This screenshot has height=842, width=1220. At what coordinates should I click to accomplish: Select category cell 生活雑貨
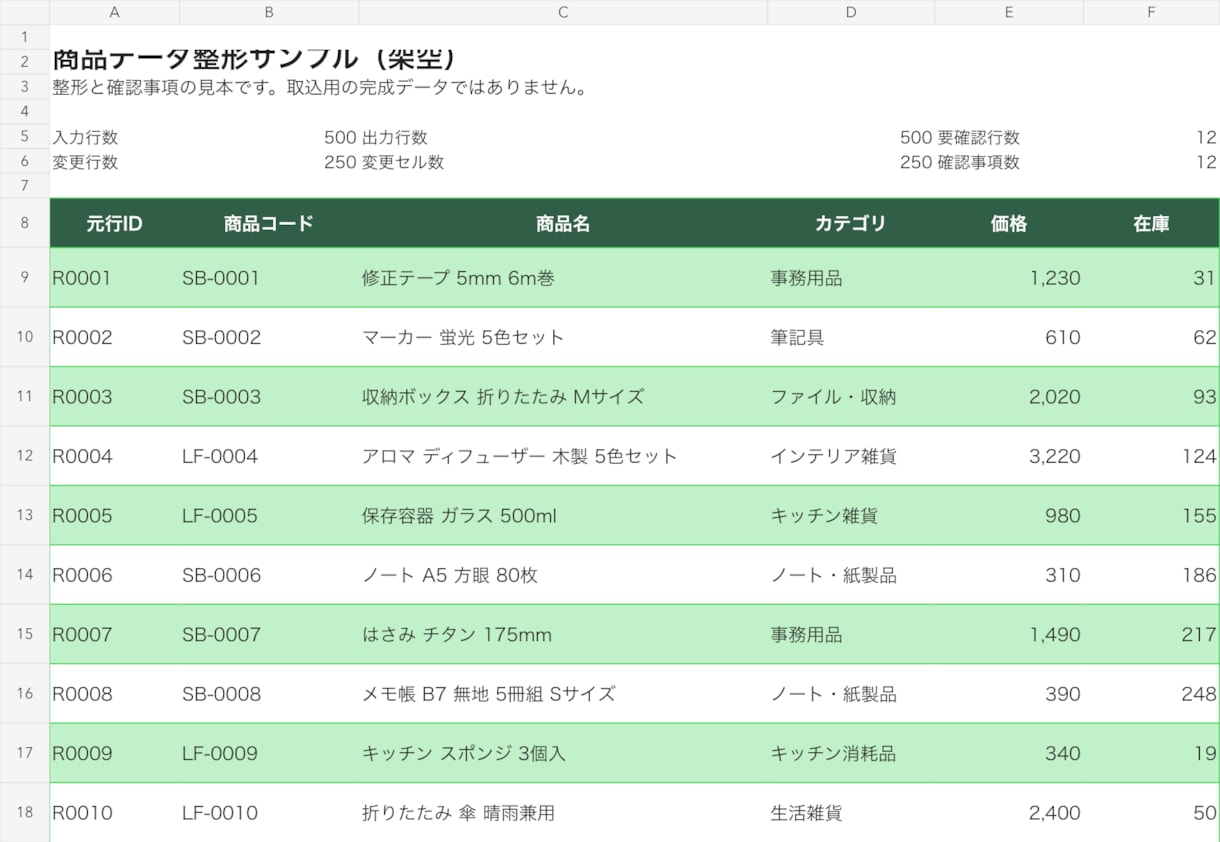(851, 812)
